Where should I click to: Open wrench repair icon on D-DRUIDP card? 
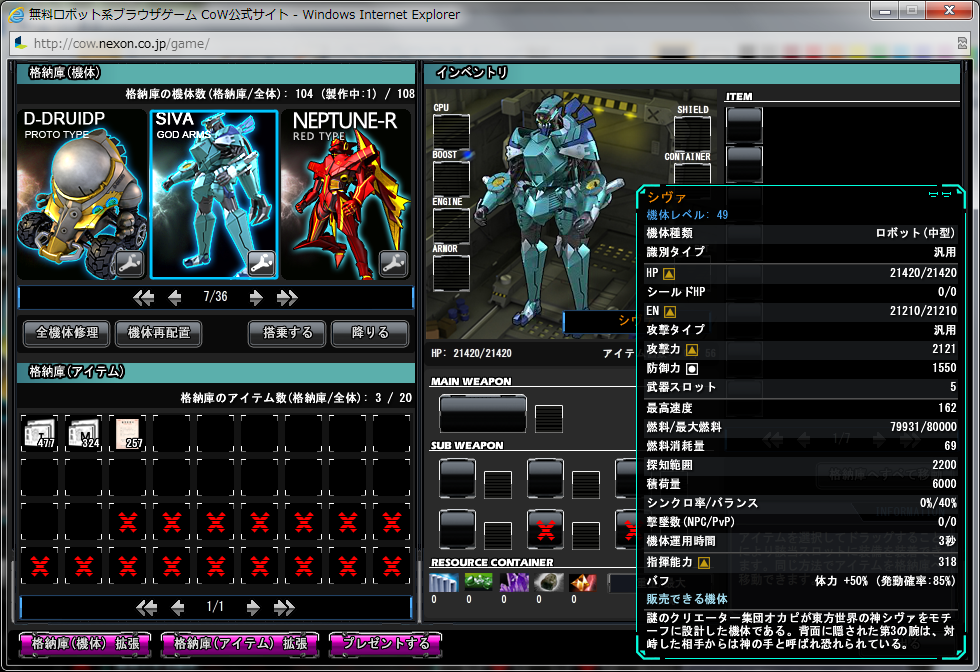coord(129,264)
